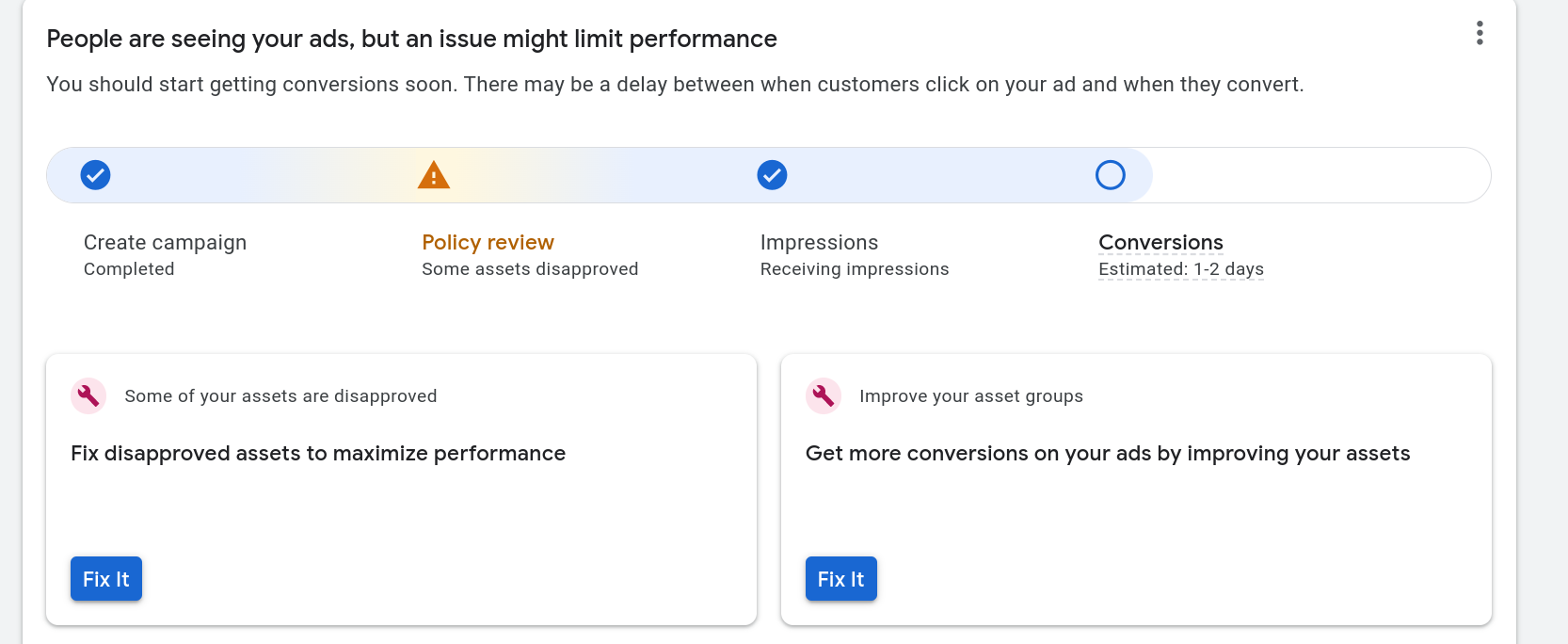Click the empty Conversions step circle
1568x644 pixels.
1111,175
